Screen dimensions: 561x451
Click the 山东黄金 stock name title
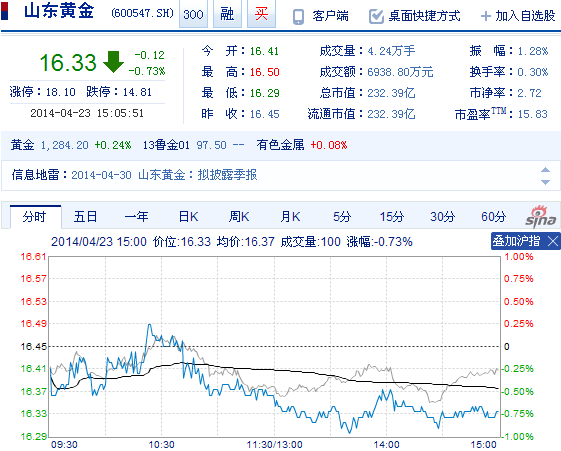pyautogui.click(x=59, y=11)
